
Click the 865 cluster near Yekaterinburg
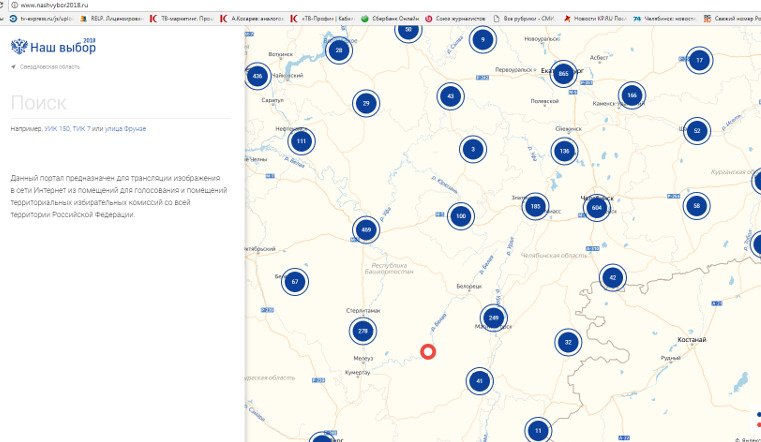tap(564, 73)
